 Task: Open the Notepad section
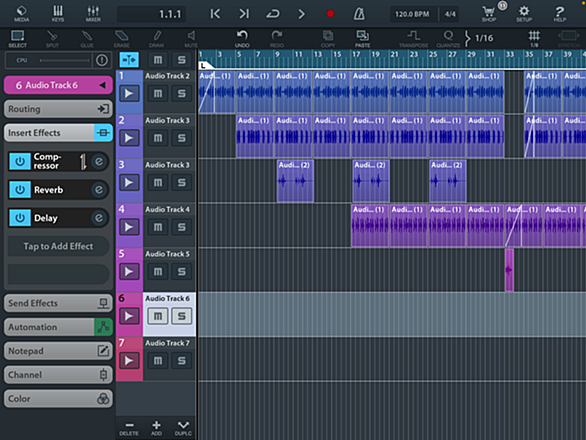(58, 351)
